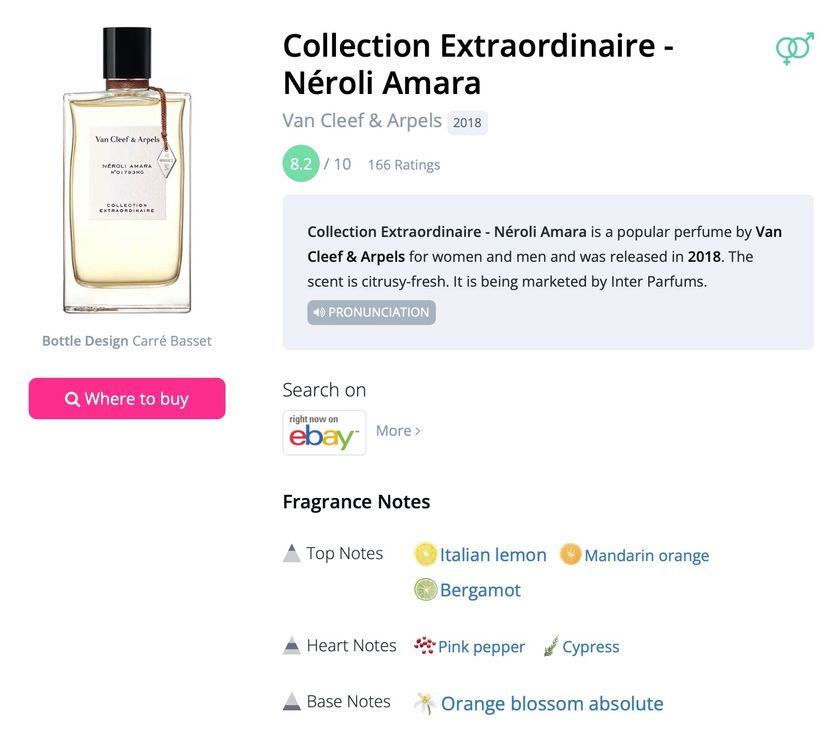
Task: Click the unisex gender symbol icon
Action: click(x=795, y=48)
